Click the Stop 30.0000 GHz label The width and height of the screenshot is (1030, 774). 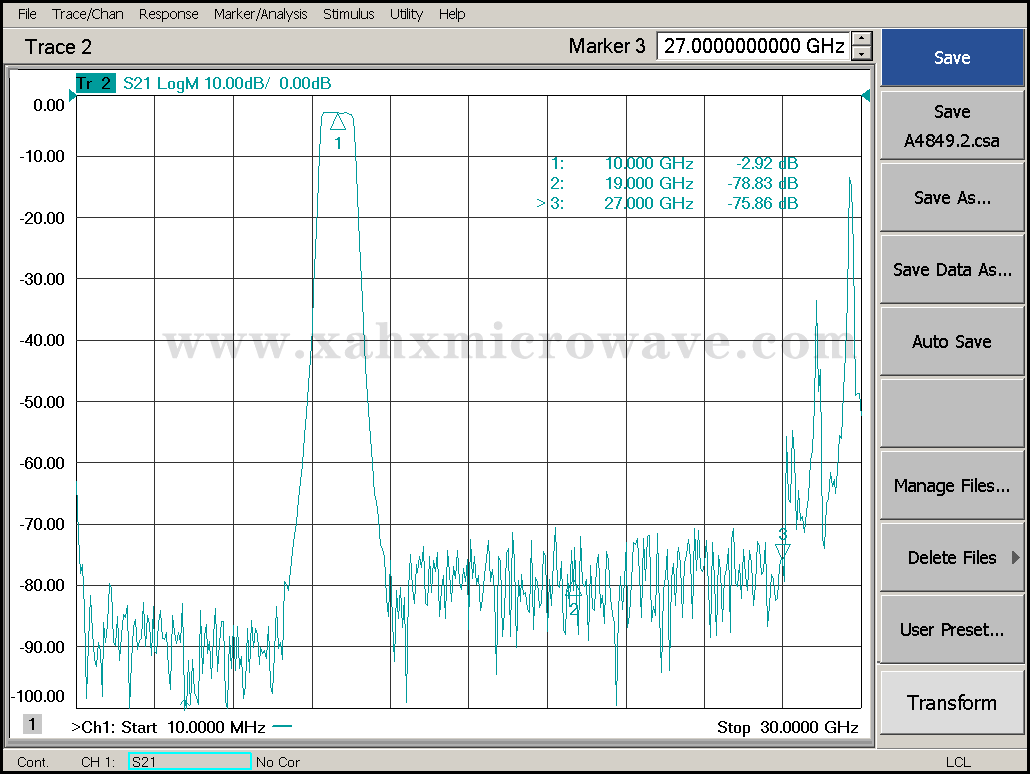coord(788,727)
